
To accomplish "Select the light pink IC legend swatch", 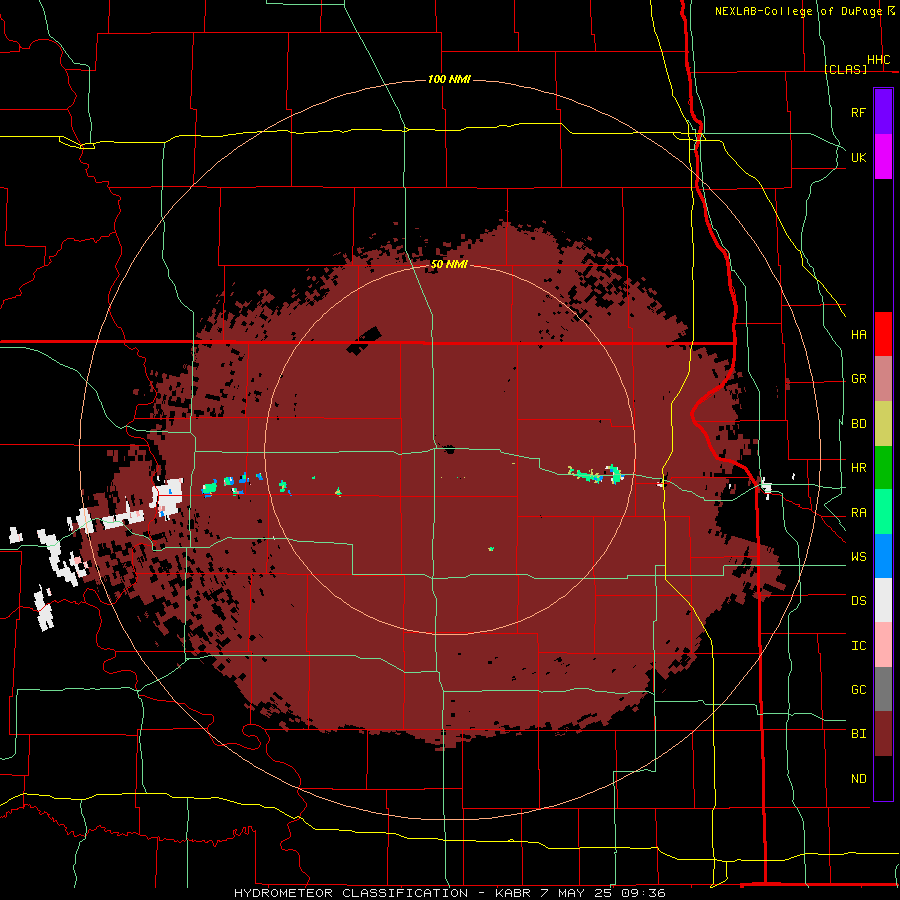I will click(x=883, y=645).
